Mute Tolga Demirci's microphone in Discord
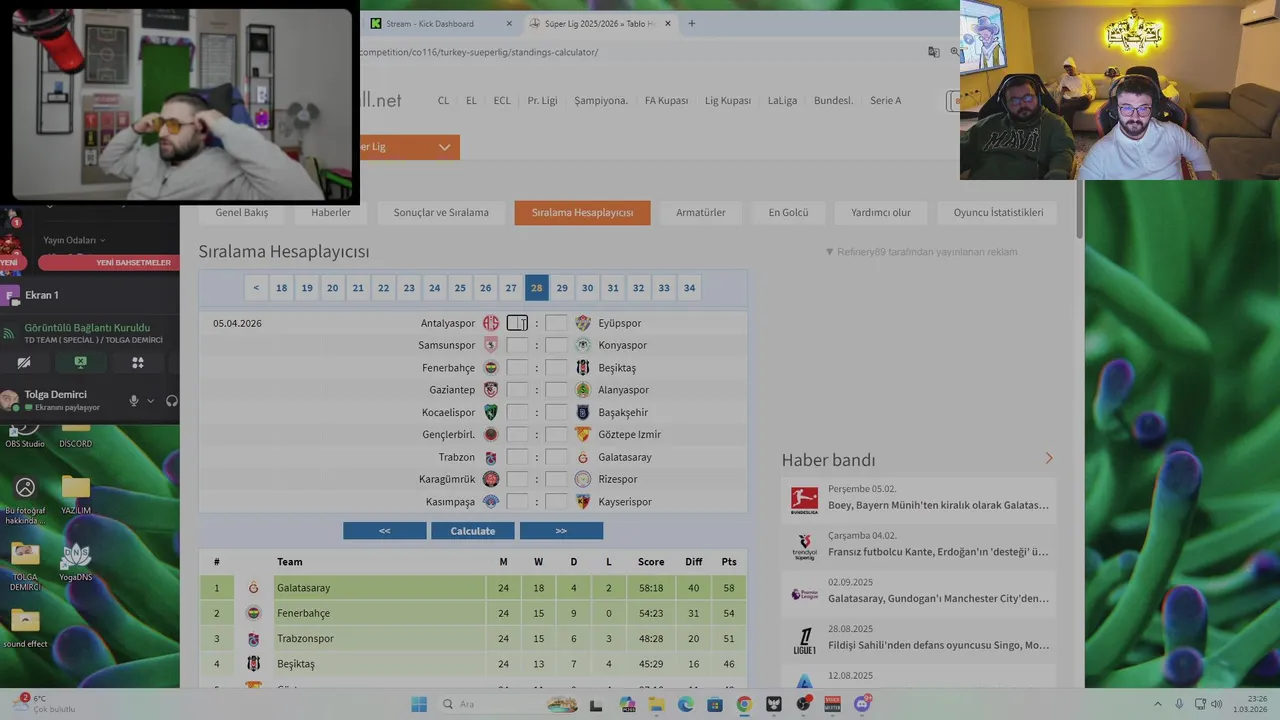Image resolution: width=1280 pixels, height=720 pixels. coord(133,401)
